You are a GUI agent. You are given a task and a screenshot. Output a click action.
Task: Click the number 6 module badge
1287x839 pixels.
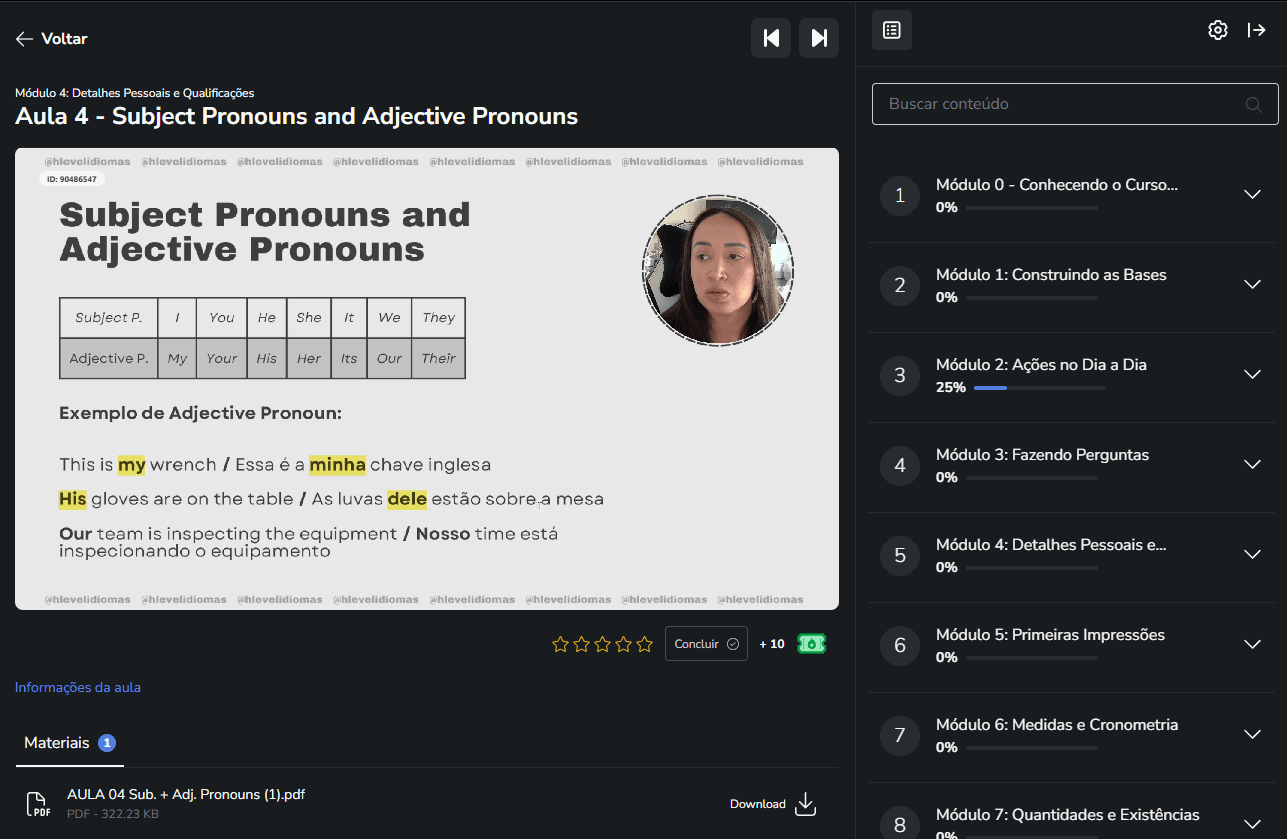click(900, 646)
